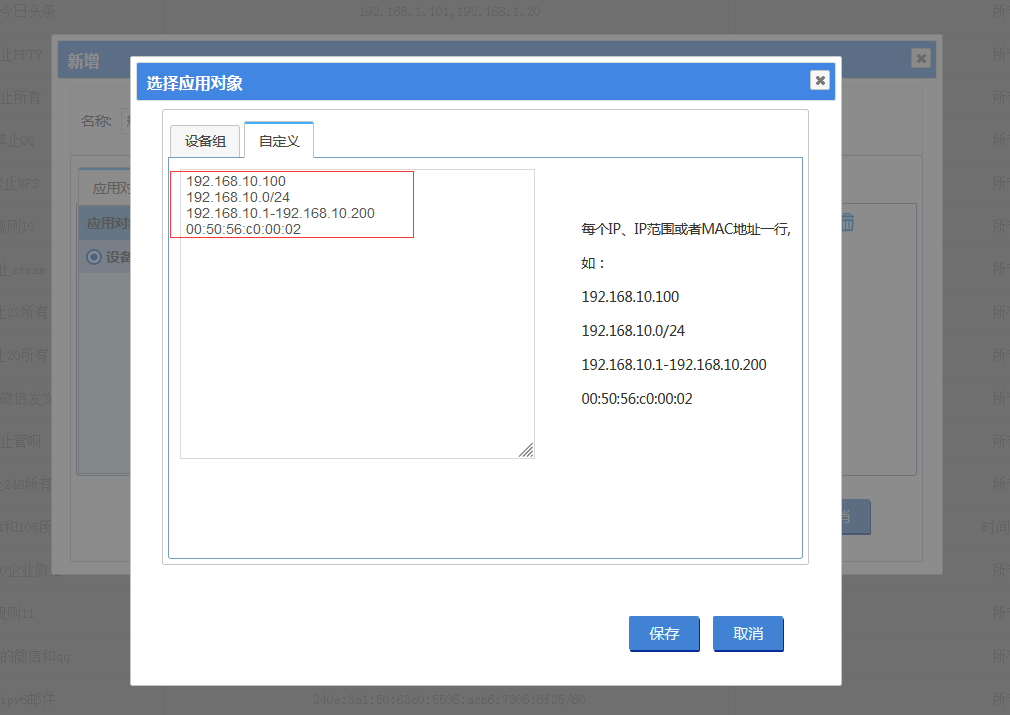Close the 选择应用对象 dialog
This screenshot has width=1010, height=715.
(820, 81)
